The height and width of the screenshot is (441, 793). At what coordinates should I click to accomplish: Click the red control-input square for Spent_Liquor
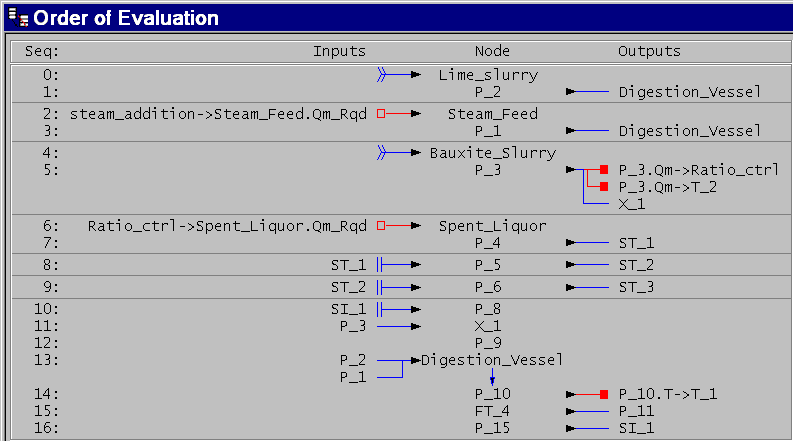(381, 226)
